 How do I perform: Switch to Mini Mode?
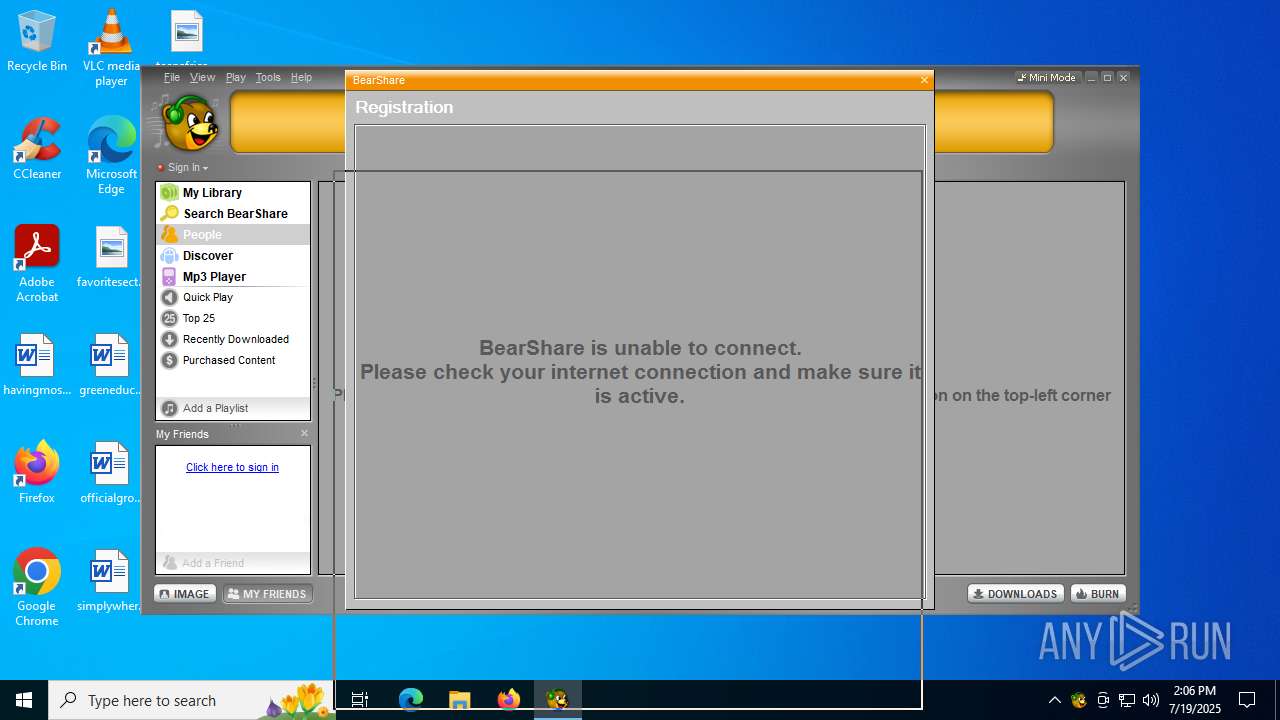(x=1046, y=77)
